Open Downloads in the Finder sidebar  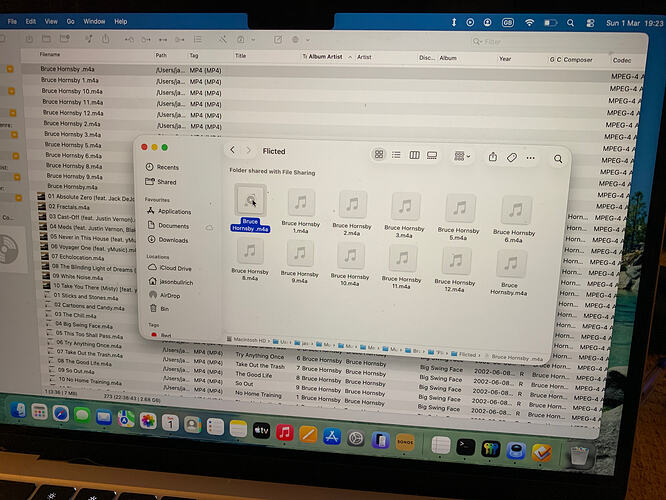click(168, 240)
